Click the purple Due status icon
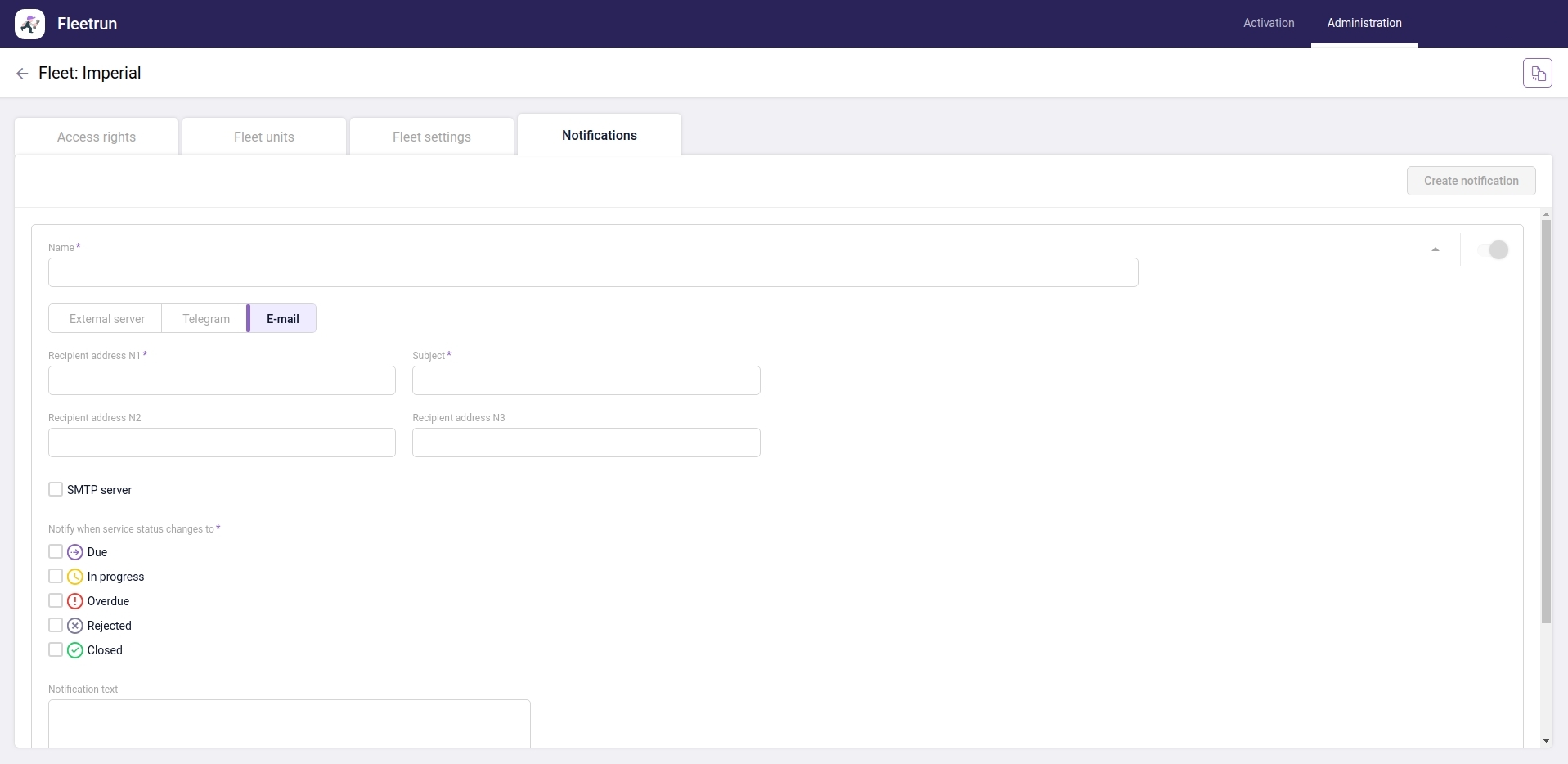Screen dimensions: 1568x764 point(74,551)
